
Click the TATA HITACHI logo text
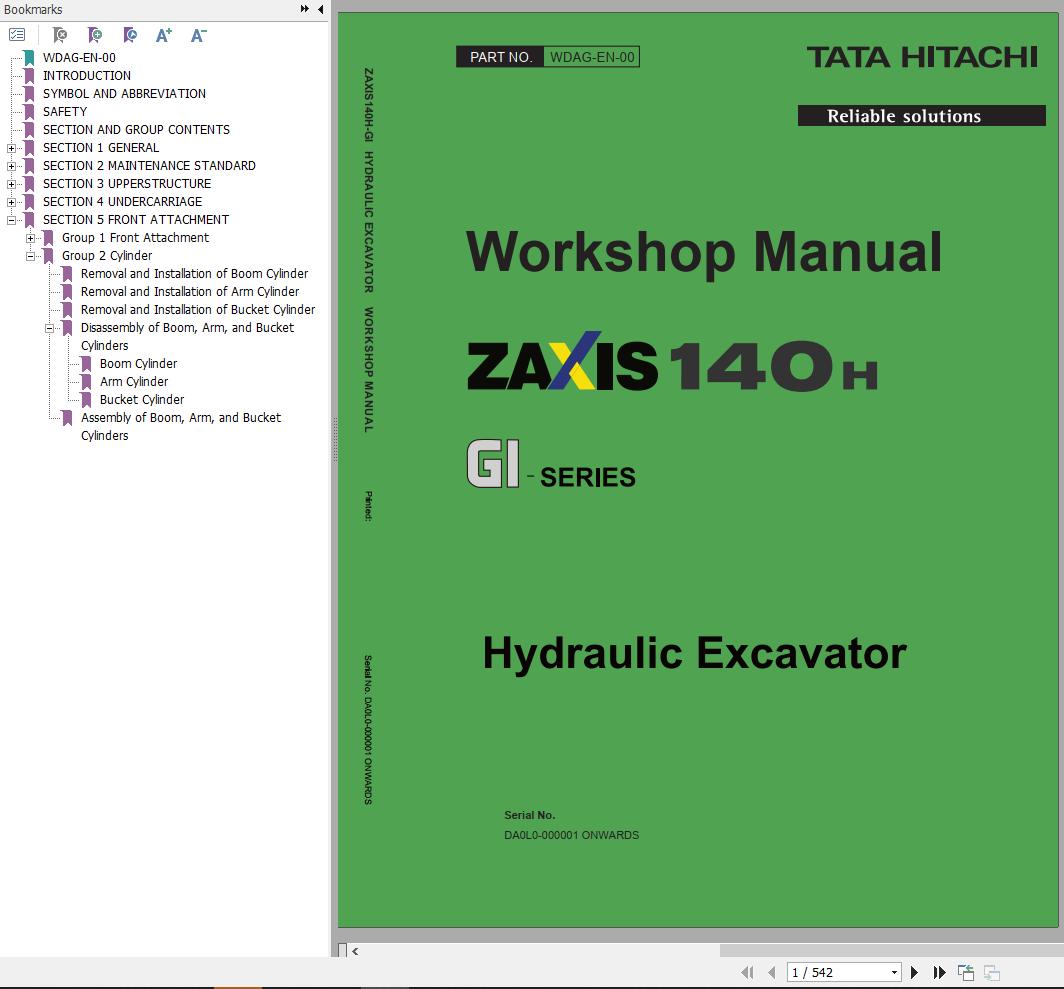point(922,57)
